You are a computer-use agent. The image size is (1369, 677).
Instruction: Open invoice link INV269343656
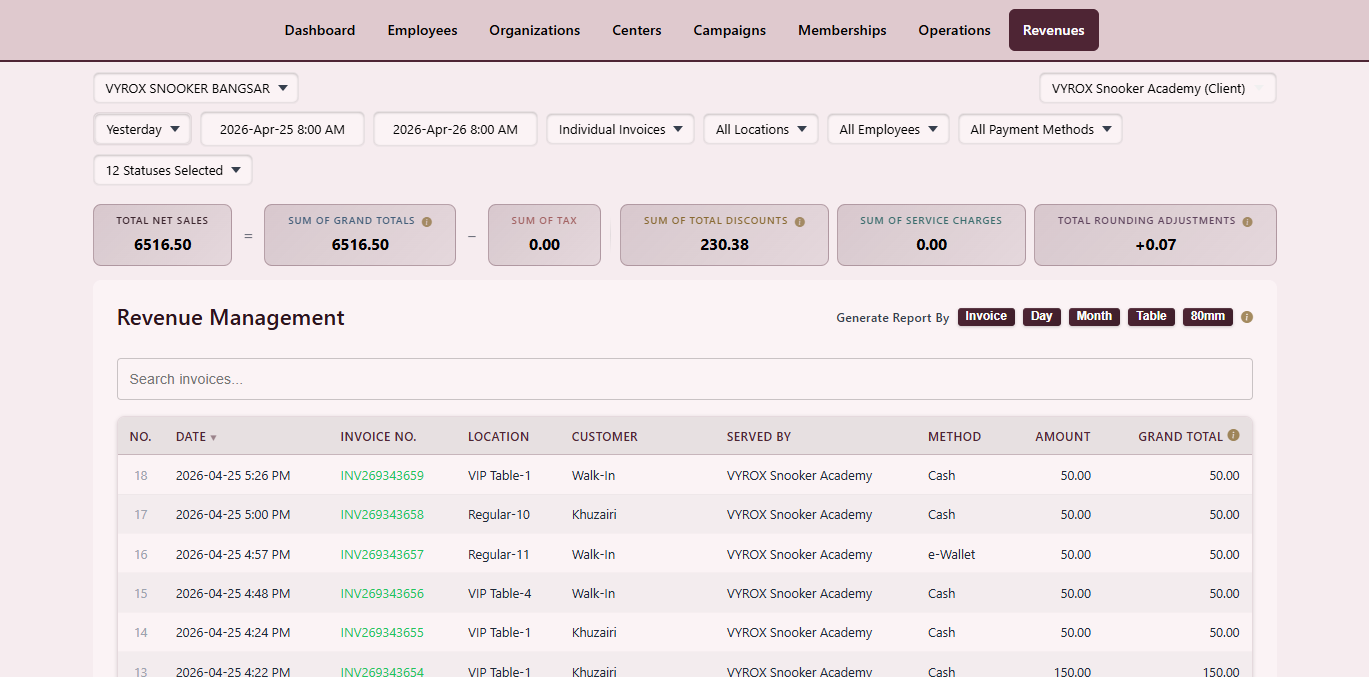(382, 594)
